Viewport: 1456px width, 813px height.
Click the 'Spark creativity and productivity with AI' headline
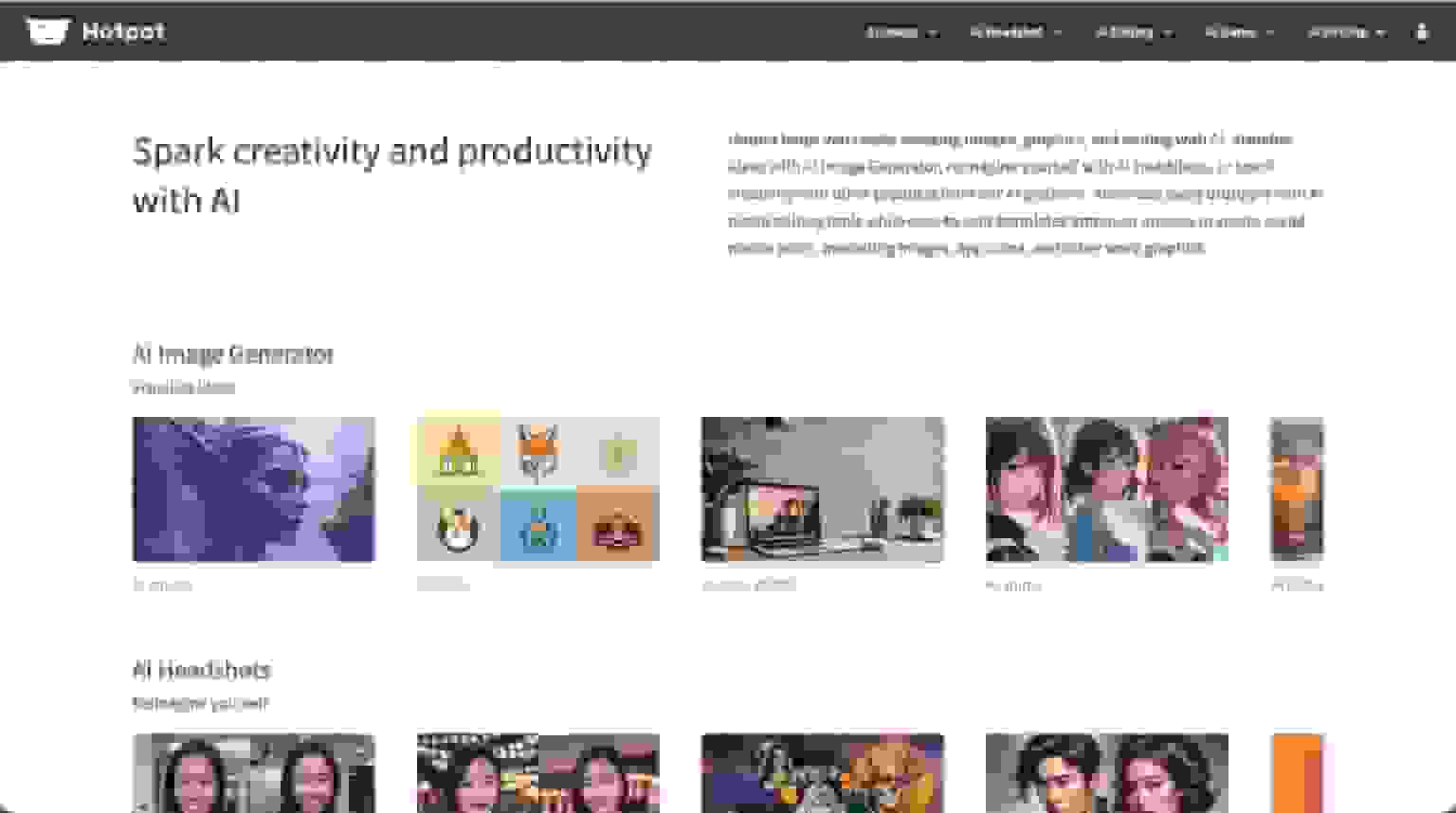(391, 175)
